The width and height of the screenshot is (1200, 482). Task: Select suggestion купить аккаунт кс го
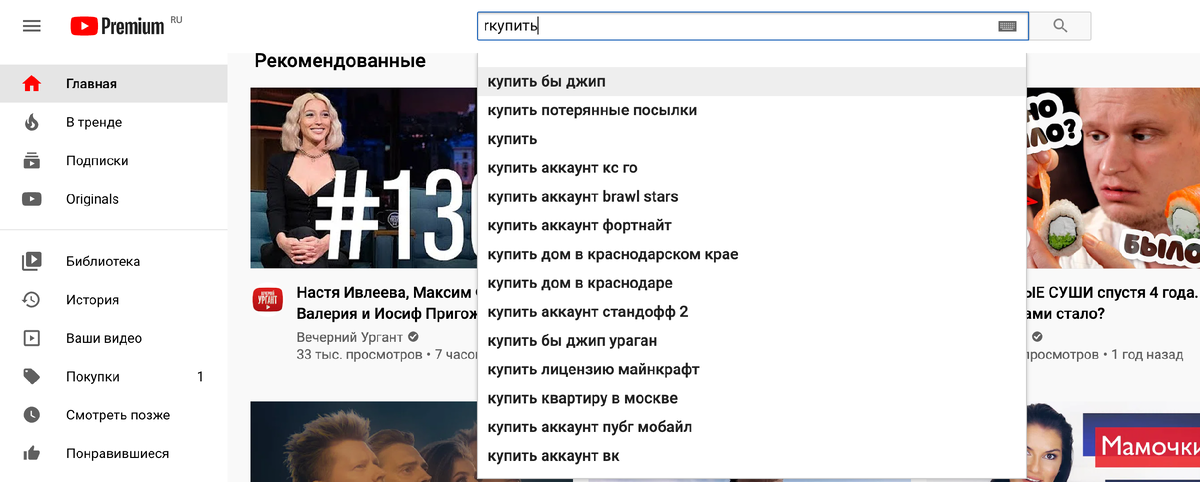pyautogui.click(x=752, y=168)
